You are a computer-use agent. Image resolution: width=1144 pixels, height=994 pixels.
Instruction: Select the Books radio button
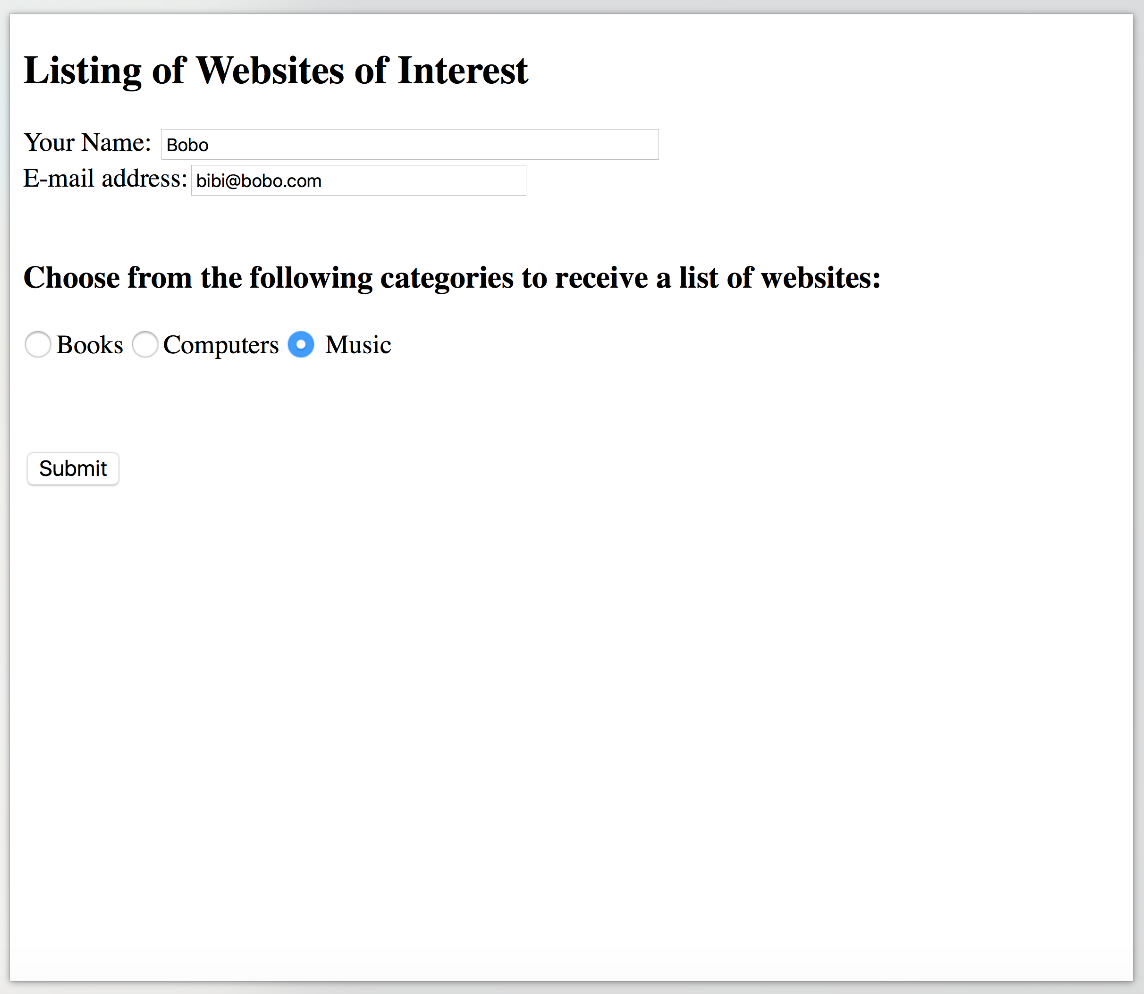pyautogui.click(x=38, y=345)
